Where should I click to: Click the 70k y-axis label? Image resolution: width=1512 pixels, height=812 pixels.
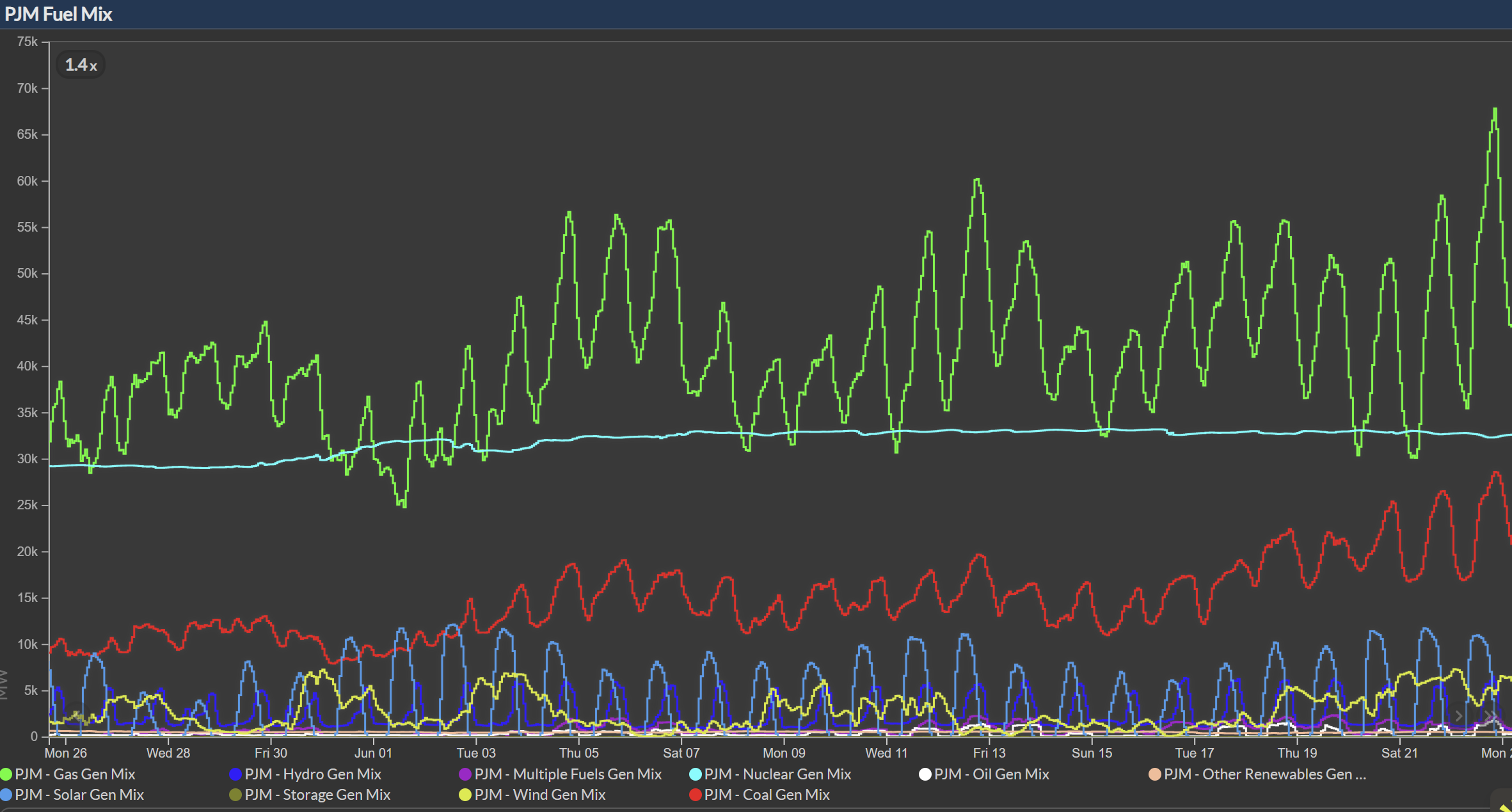coord(28,88)
